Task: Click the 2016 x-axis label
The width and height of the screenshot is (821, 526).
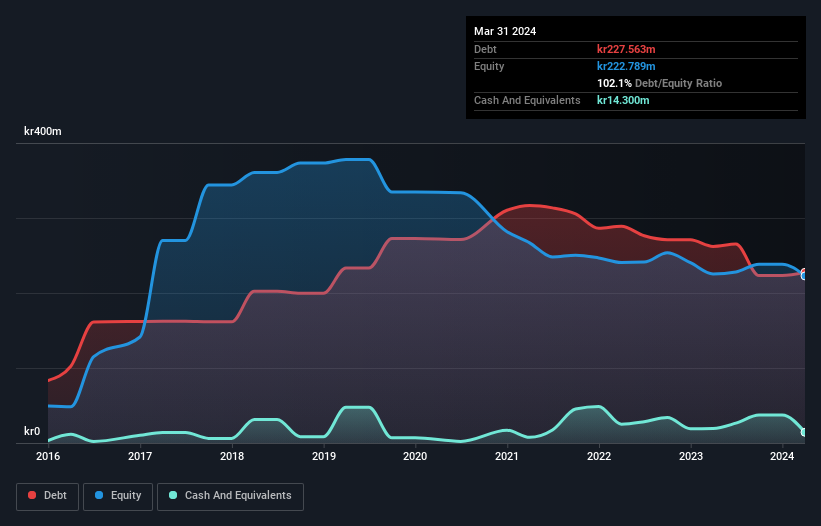Action: [48, 456]
